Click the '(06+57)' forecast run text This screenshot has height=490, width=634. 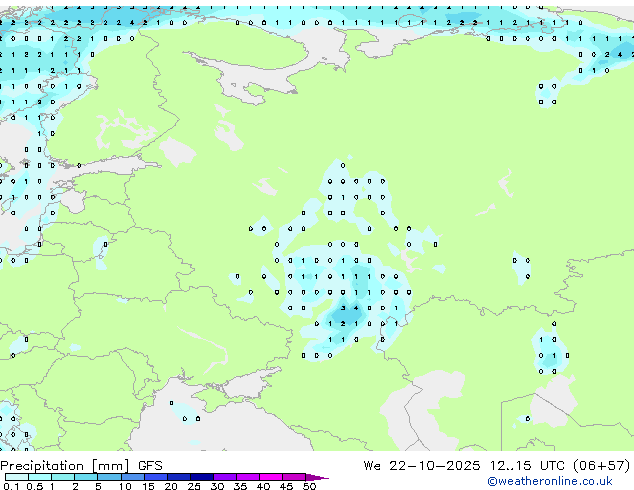602,466
